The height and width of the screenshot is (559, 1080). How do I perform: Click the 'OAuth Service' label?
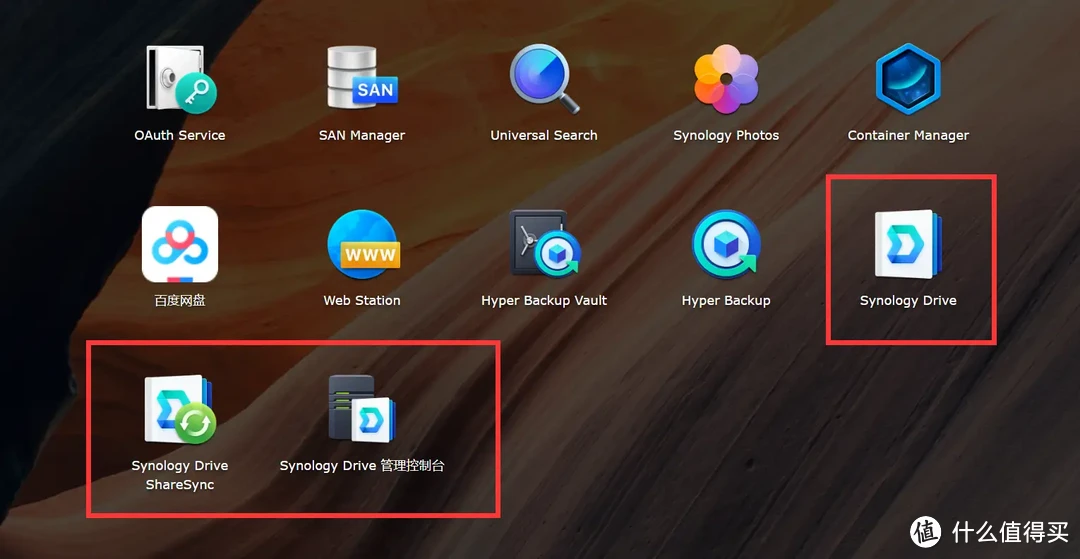pos(180,136)
